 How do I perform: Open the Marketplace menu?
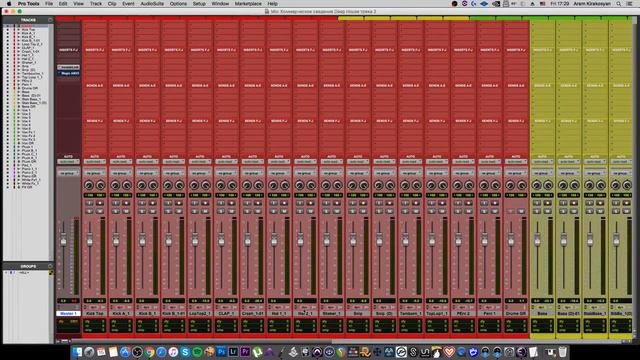[x=248, y=4]
